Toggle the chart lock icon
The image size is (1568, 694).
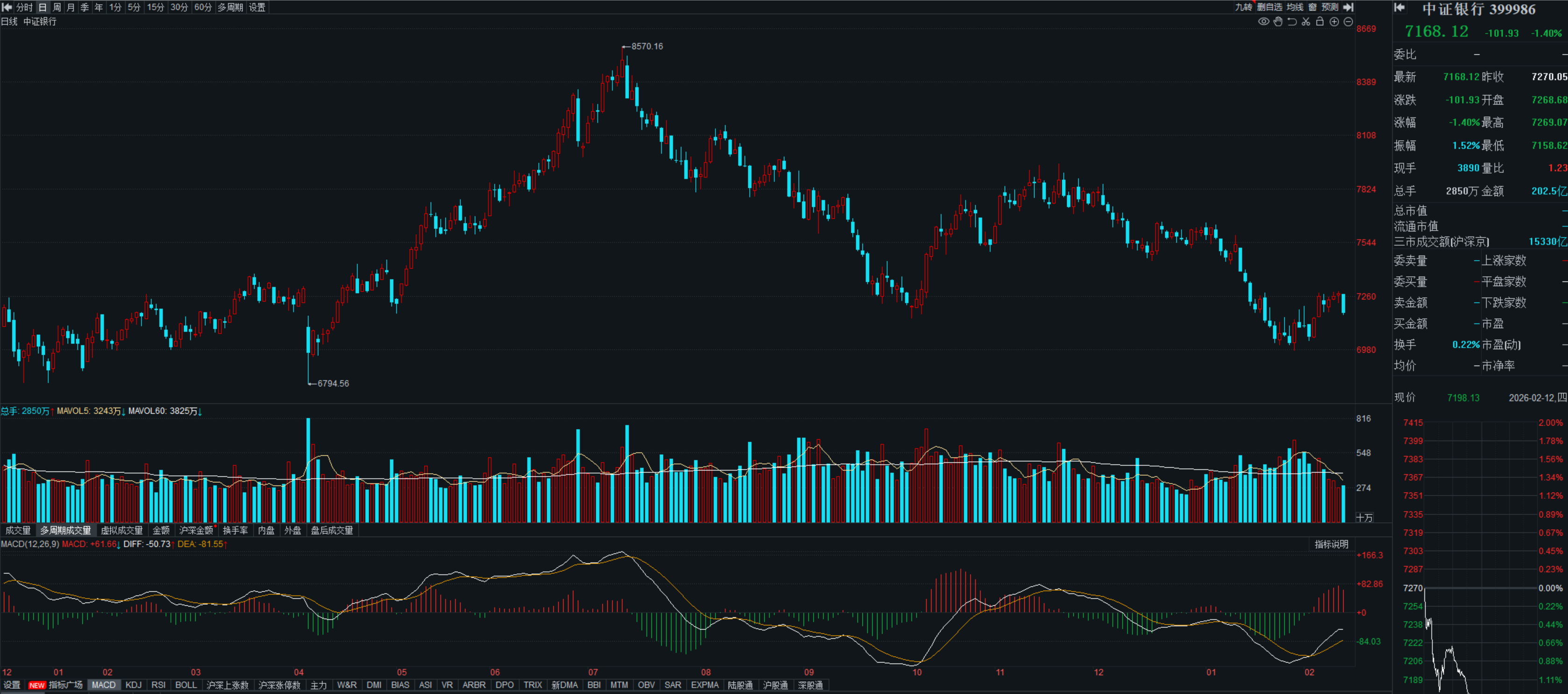point(1319,22)
